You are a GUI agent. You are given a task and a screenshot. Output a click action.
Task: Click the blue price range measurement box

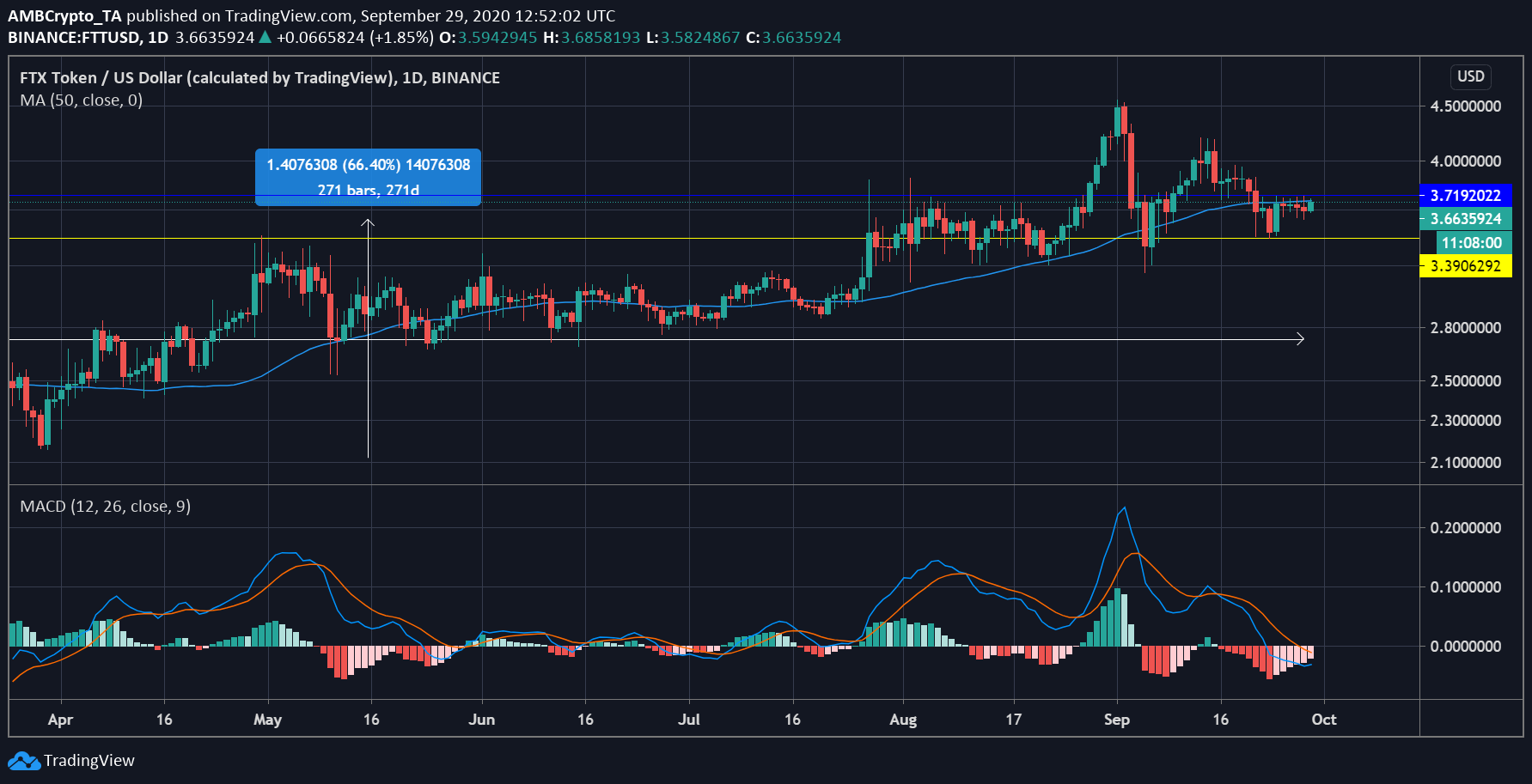pos(368,177)
